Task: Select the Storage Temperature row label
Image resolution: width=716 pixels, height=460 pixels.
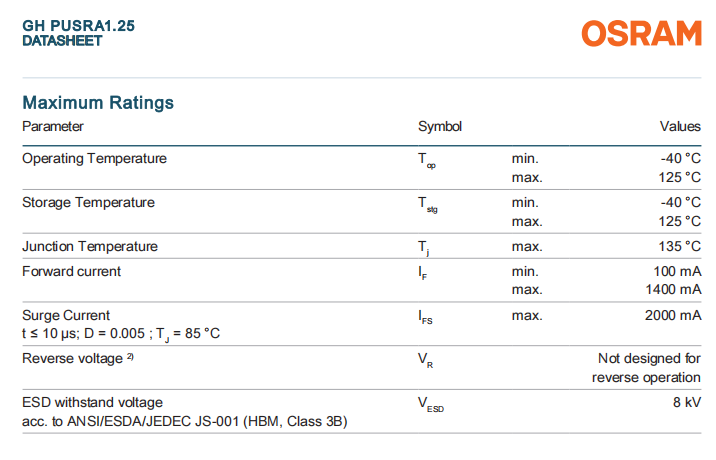Action: 88,202
